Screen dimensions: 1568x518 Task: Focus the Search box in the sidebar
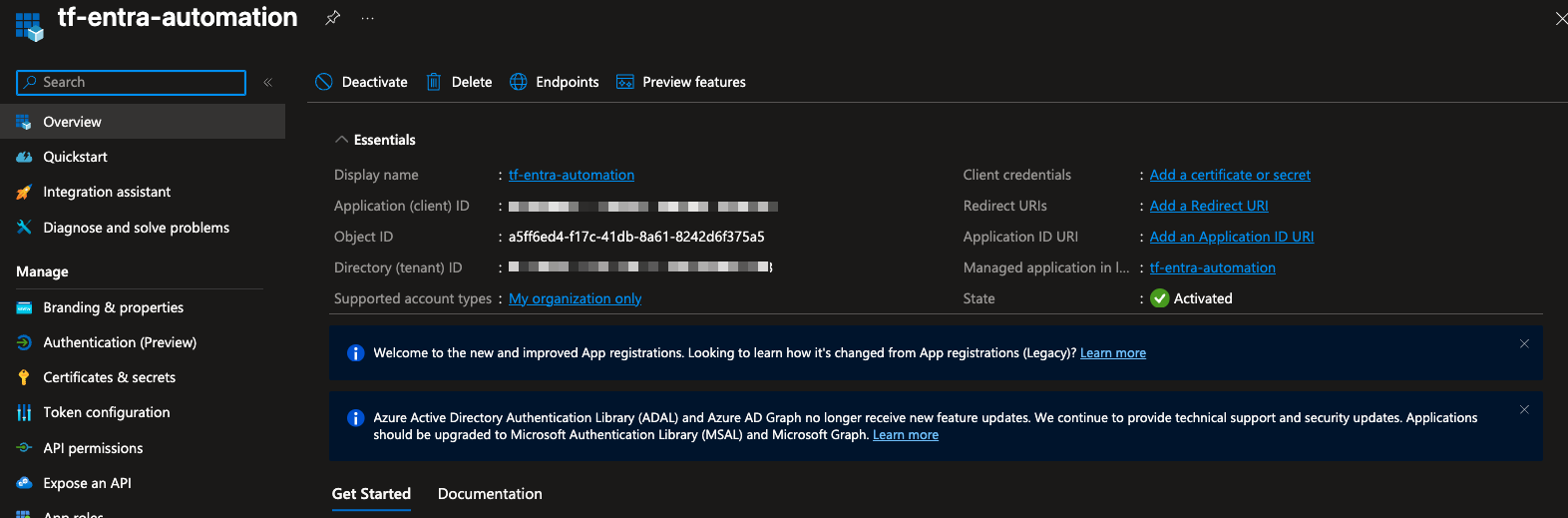(x=131, y=82)
